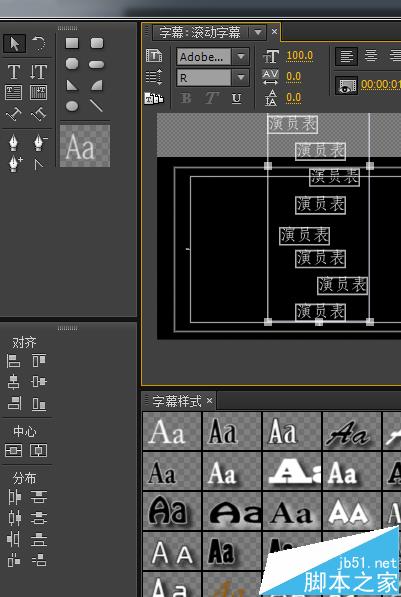Click New Title Based on Current icon
The width and height of the screenshot is (401, 597).
click(154, 56)
